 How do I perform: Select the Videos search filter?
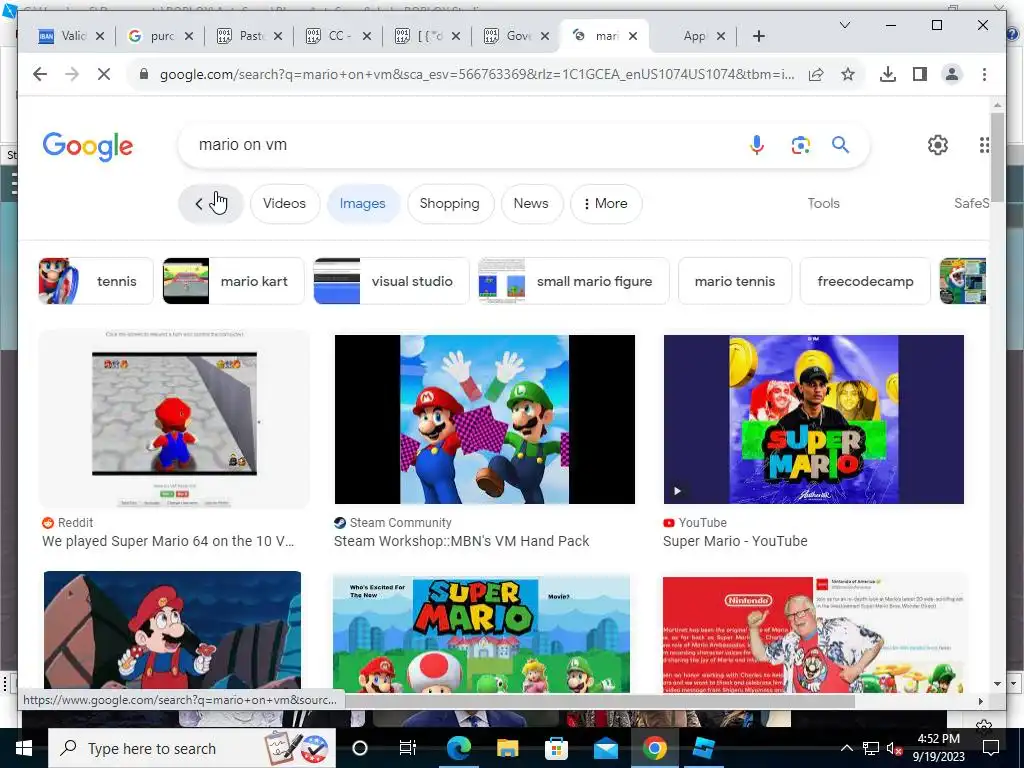click(284, 203)
